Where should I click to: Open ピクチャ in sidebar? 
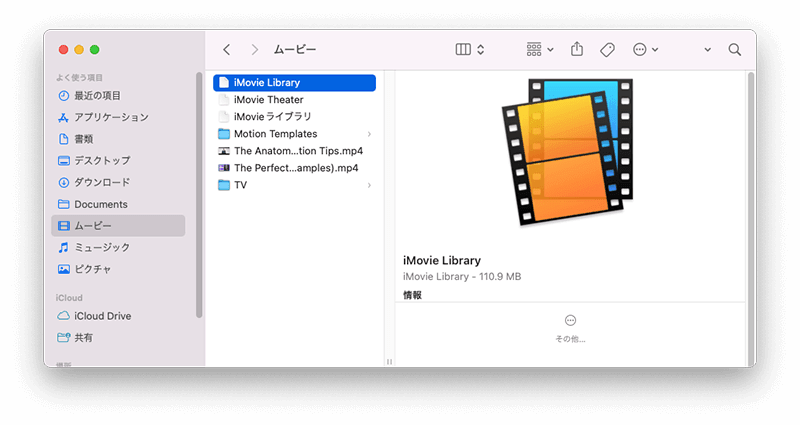[x=118, y=269]
